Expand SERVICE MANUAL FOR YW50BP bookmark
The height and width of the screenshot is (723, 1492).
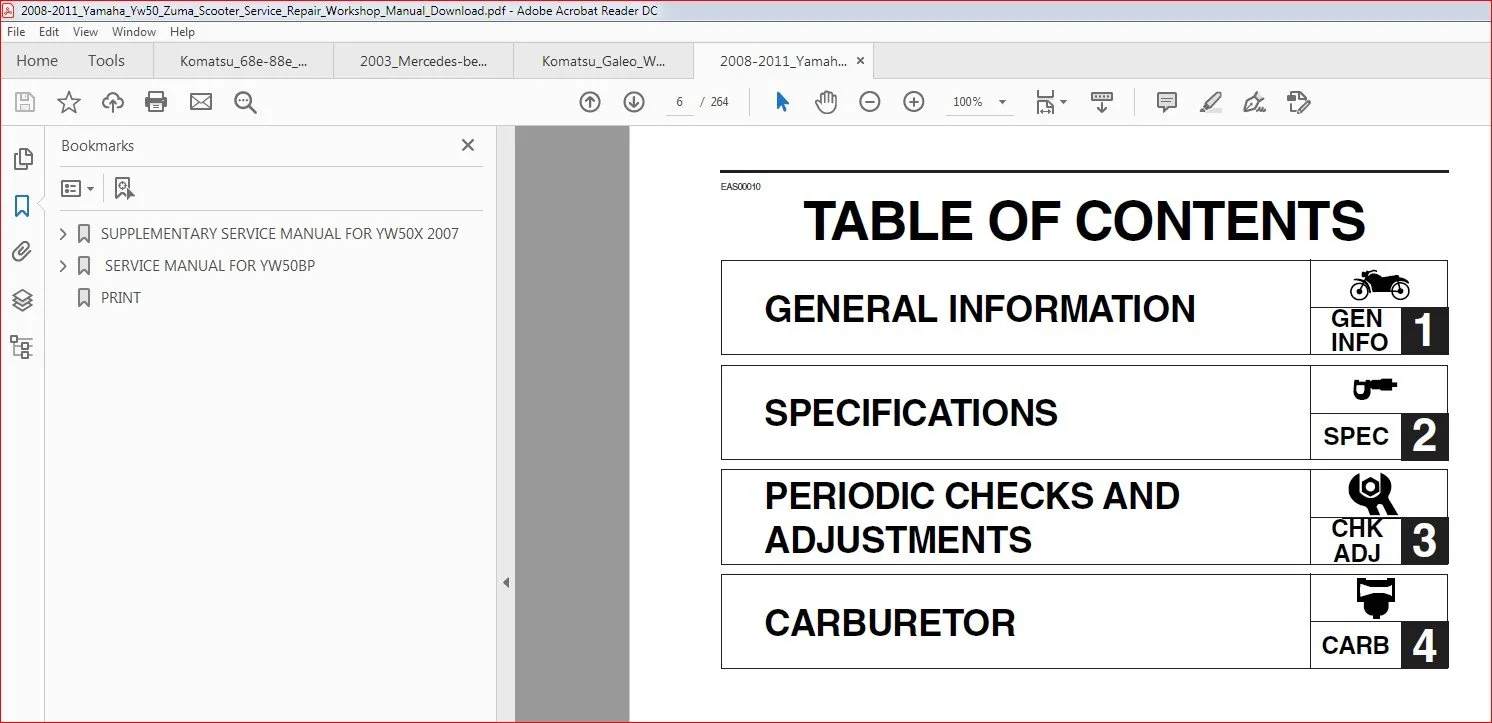(64, 266)
